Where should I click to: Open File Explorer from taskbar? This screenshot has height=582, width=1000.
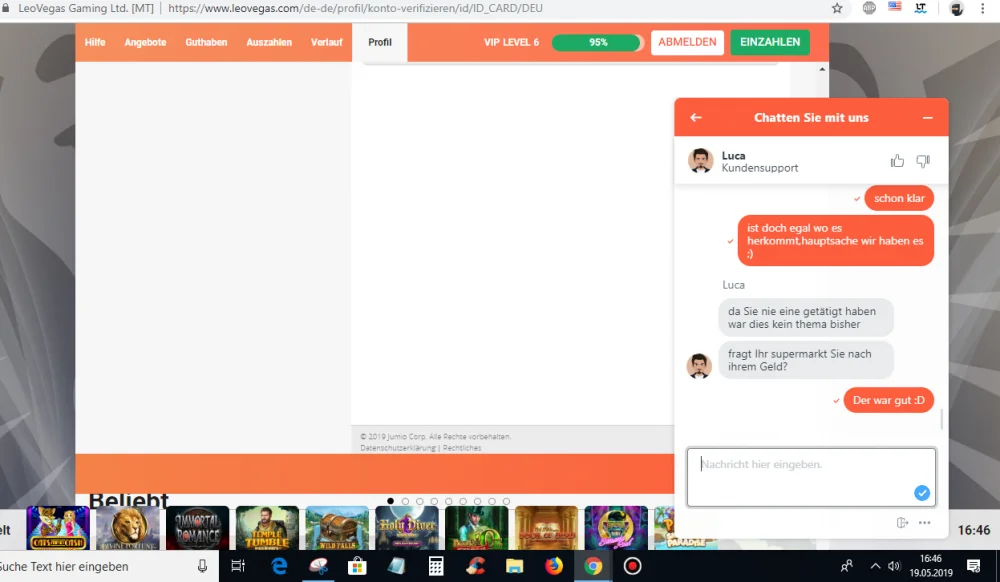514,566
